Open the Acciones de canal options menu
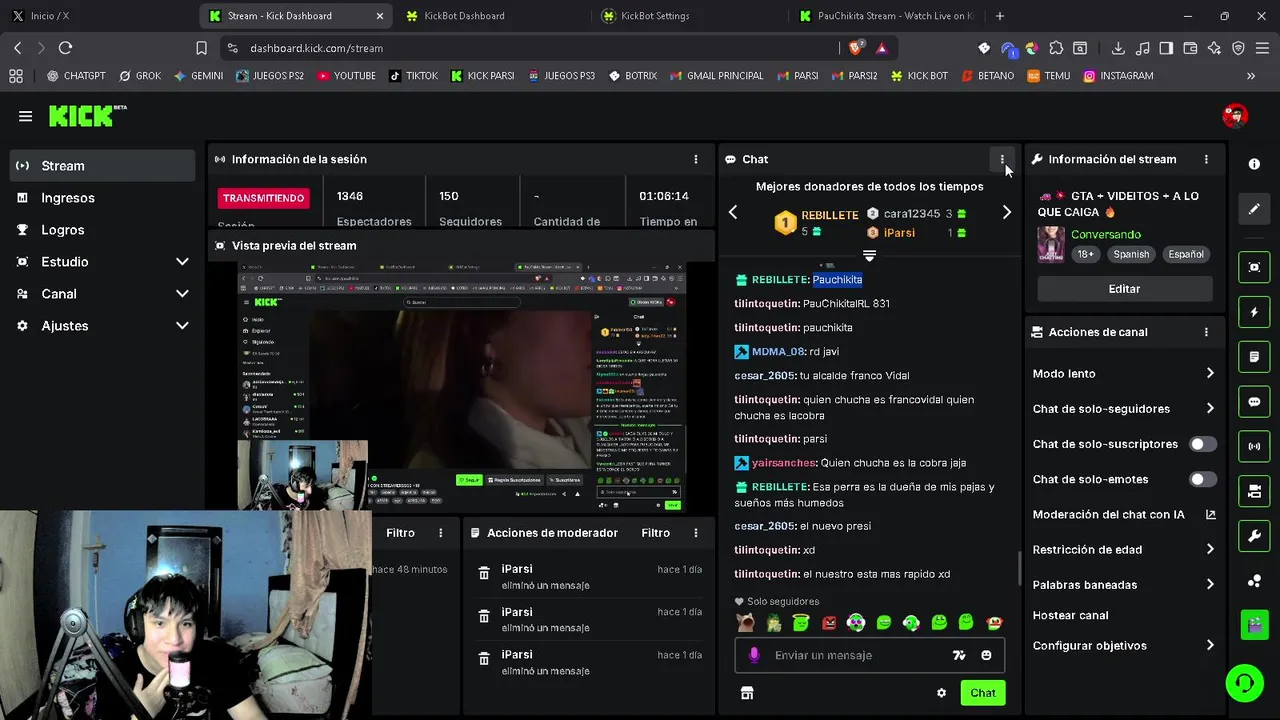 point(1206,332)
